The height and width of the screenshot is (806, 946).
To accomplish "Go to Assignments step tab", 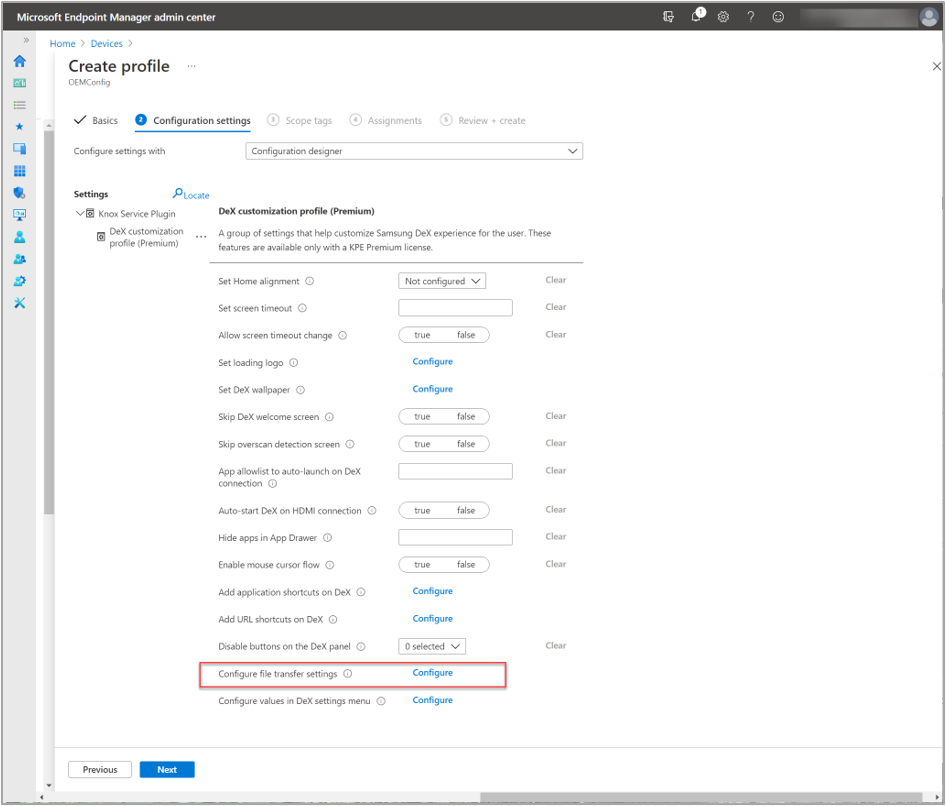I will (386, 120).
